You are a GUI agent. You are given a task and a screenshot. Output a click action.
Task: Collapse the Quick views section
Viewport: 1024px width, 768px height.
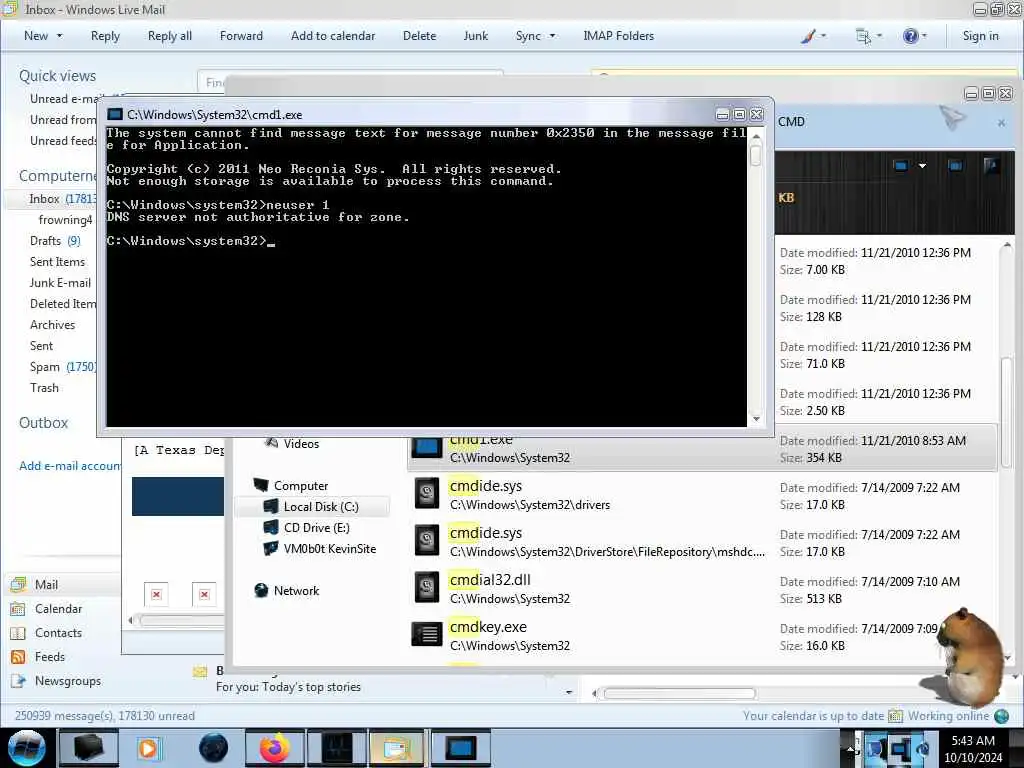click(57, 76)
